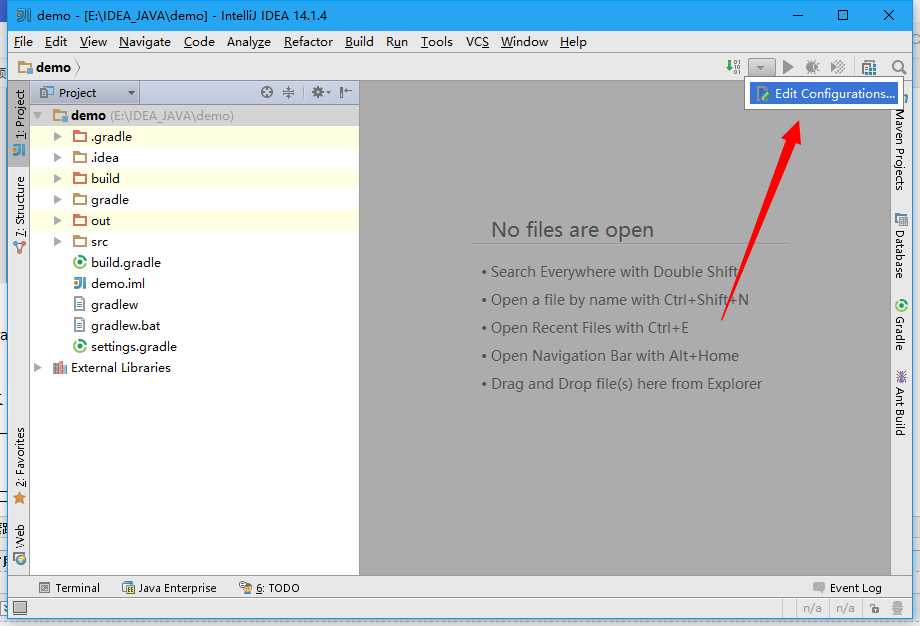The image size is (920, 626).
Task: Open the Event Log
Action: tap(848, 587)
